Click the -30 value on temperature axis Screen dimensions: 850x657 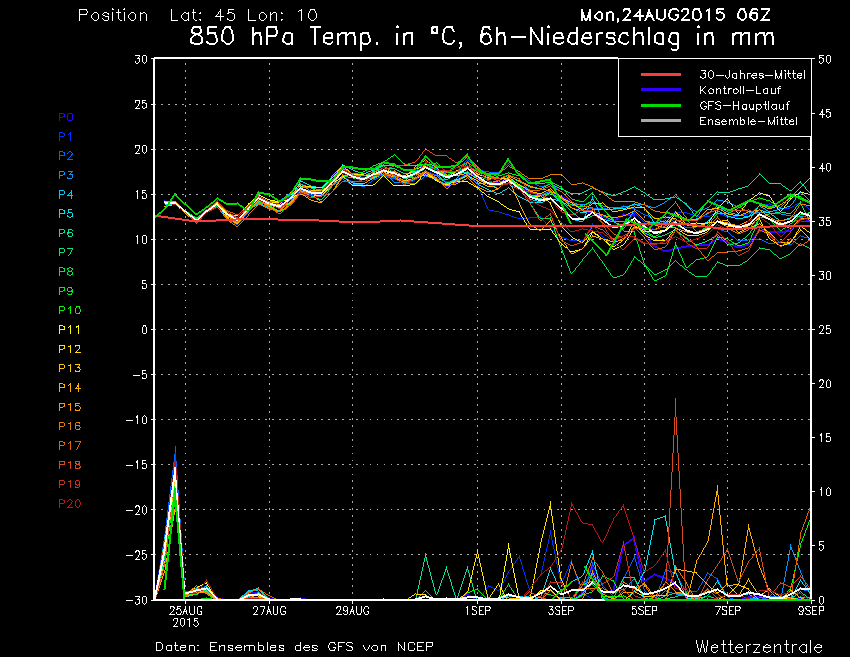tap(137, 600)
